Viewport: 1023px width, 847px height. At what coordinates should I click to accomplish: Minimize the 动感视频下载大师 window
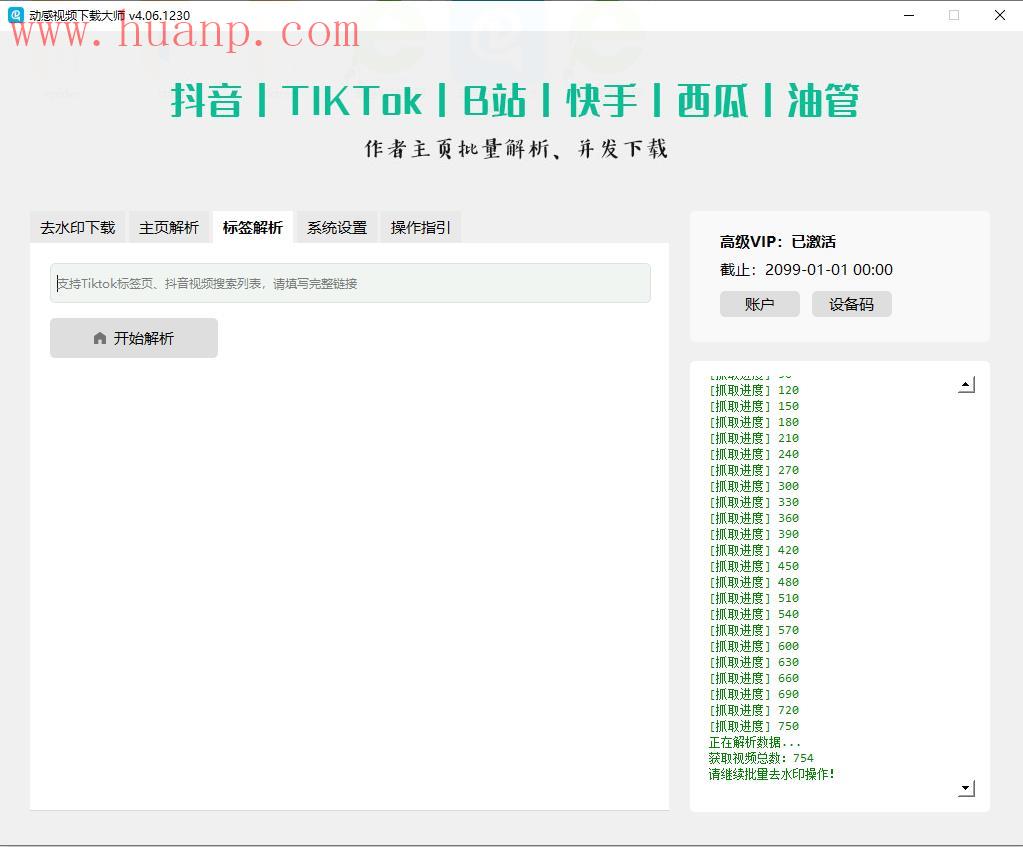pyautogui.click(x=909, y=15)
